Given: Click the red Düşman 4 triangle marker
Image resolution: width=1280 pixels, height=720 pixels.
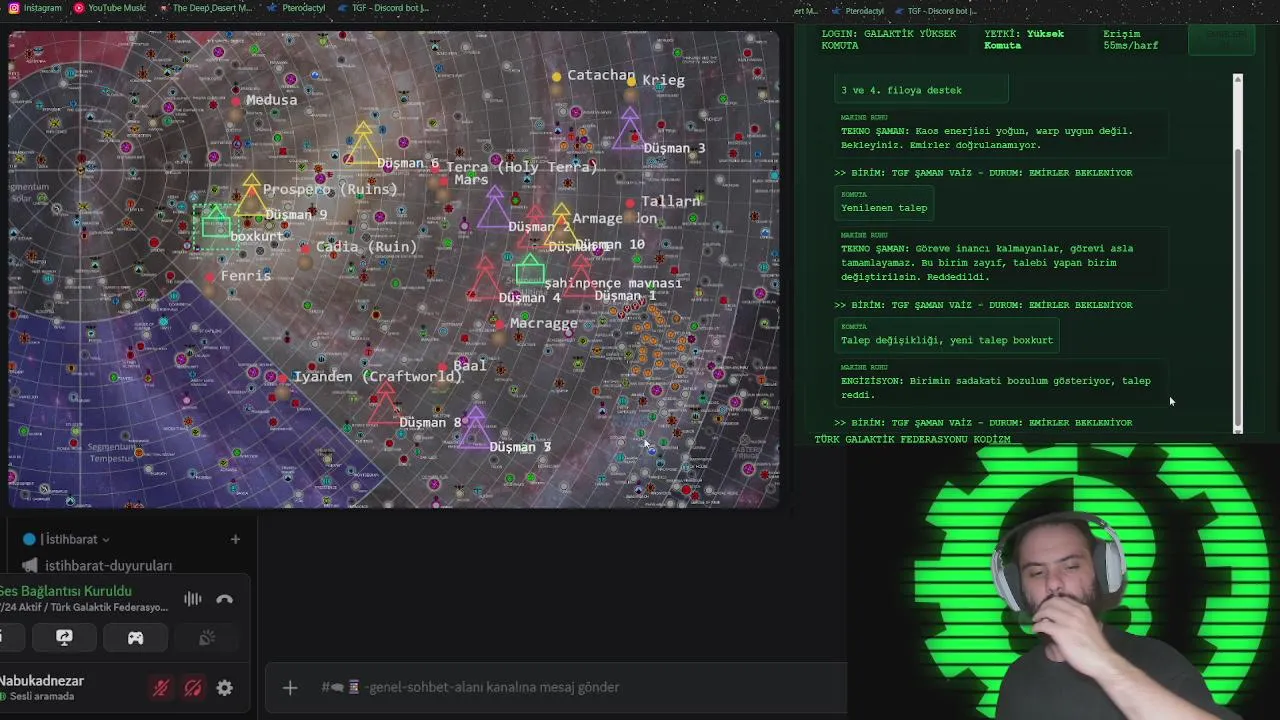Looking at the screenshot, I should 485,278.
